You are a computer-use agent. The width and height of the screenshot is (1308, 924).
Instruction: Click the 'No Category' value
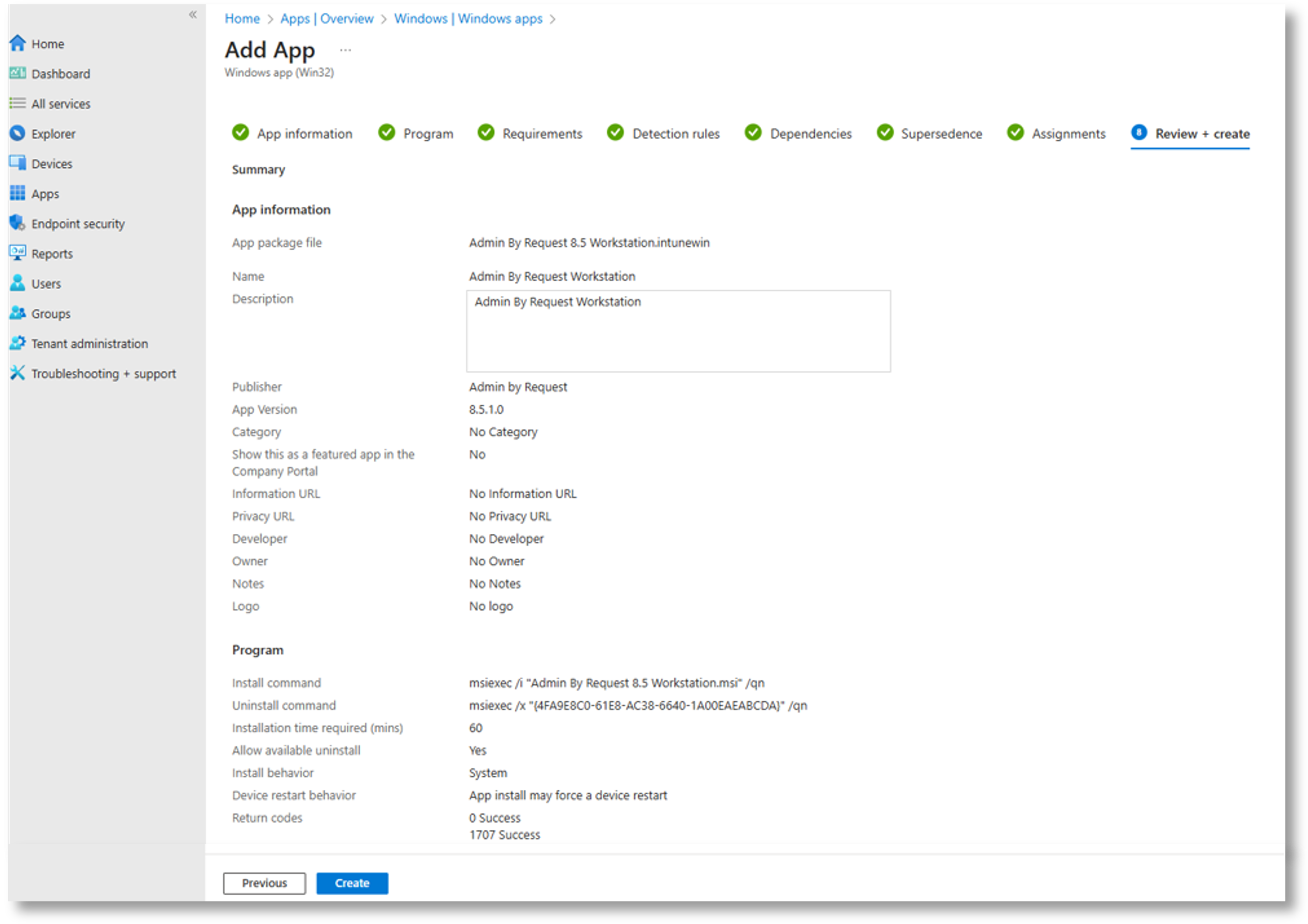click(x=503, y=432)
